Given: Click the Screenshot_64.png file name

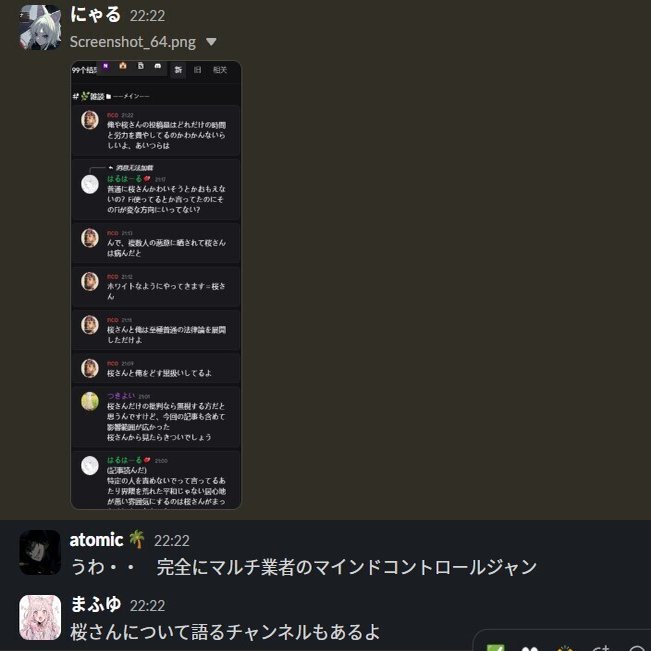Looking at the screenshot, I should [133, 42].
